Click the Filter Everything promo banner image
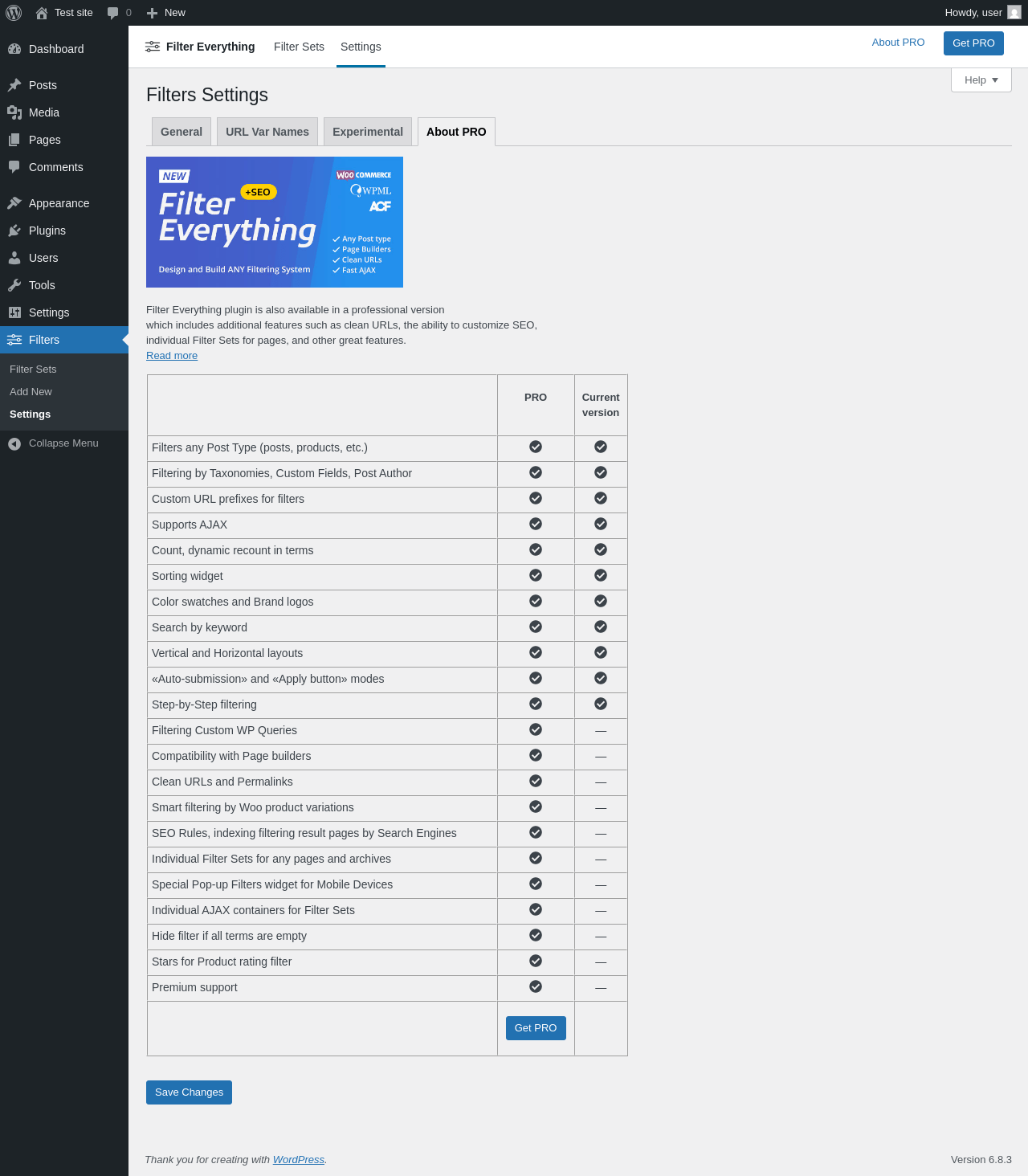1028x1176 pixels. pos(275,222)
